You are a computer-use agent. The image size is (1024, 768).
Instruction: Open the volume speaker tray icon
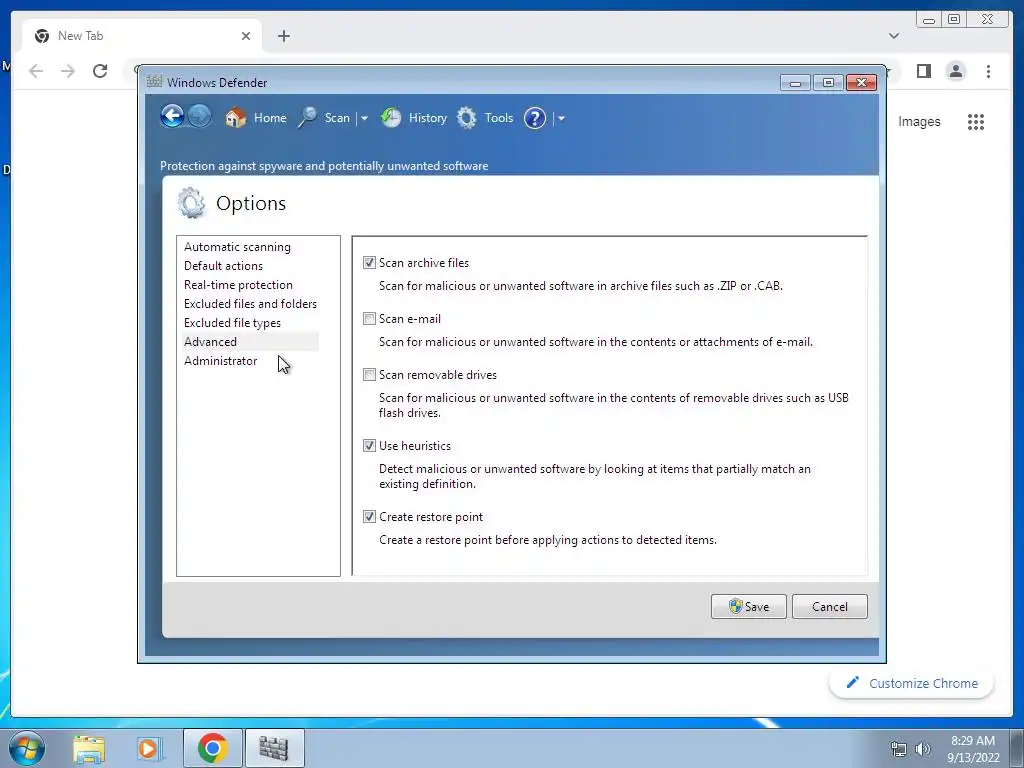tap(923, 749)
